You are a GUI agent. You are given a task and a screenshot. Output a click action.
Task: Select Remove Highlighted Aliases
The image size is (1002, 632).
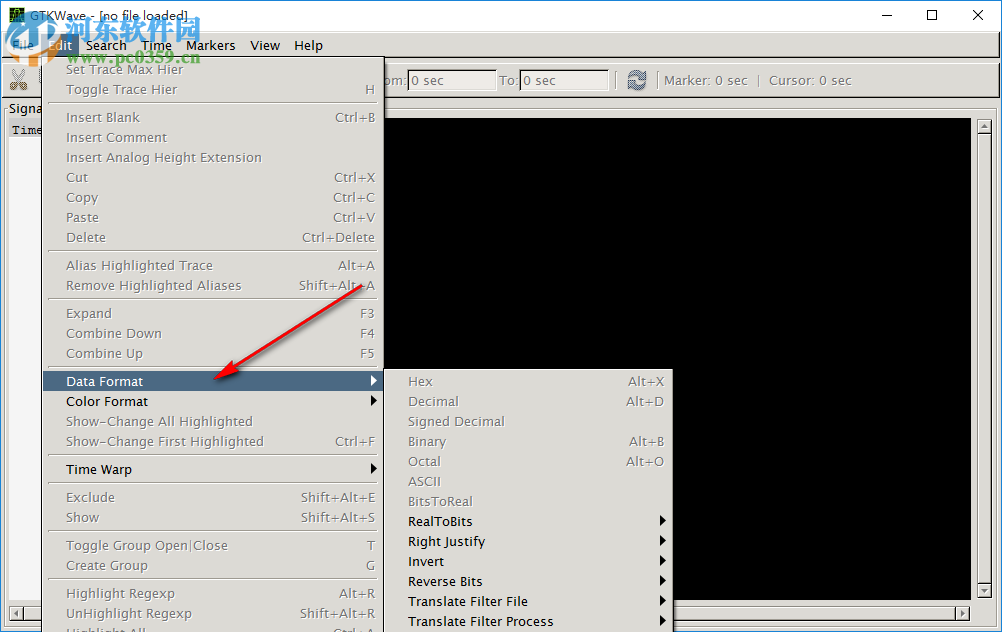point(213,286)
